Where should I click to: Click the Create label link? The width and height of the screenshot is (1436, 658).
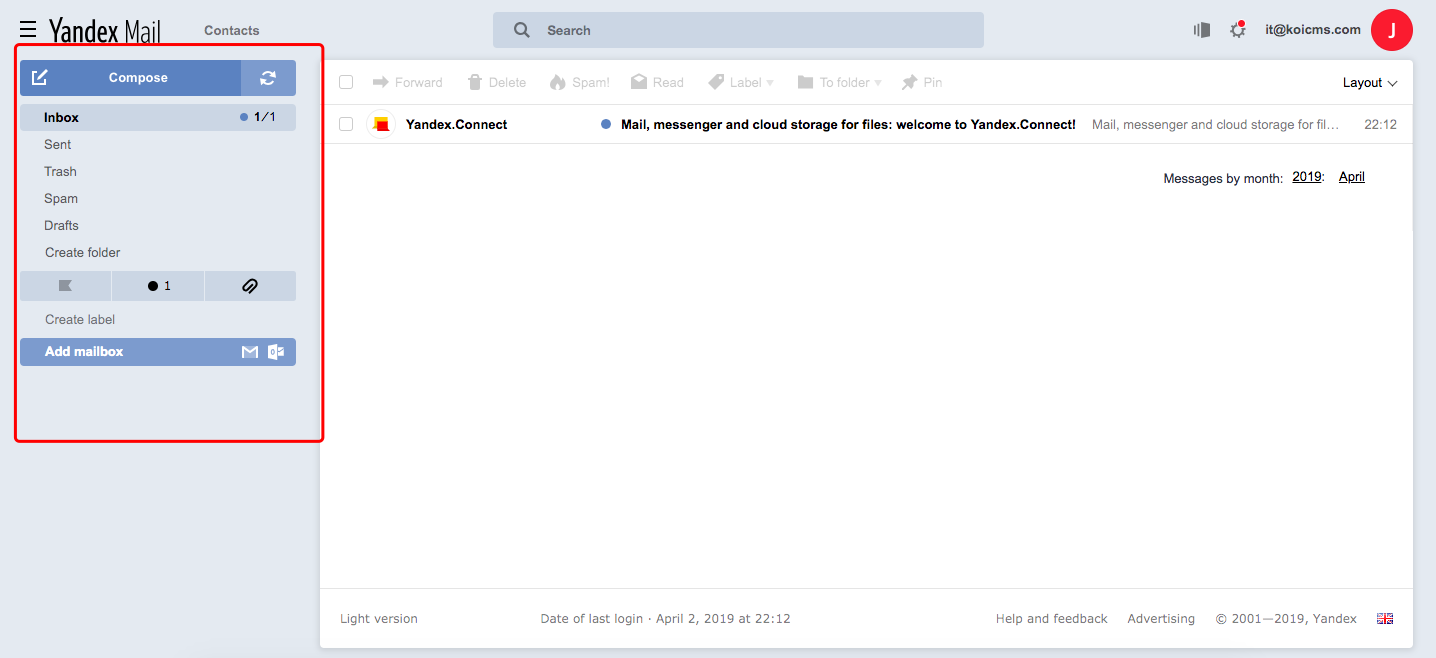(80, 319)
